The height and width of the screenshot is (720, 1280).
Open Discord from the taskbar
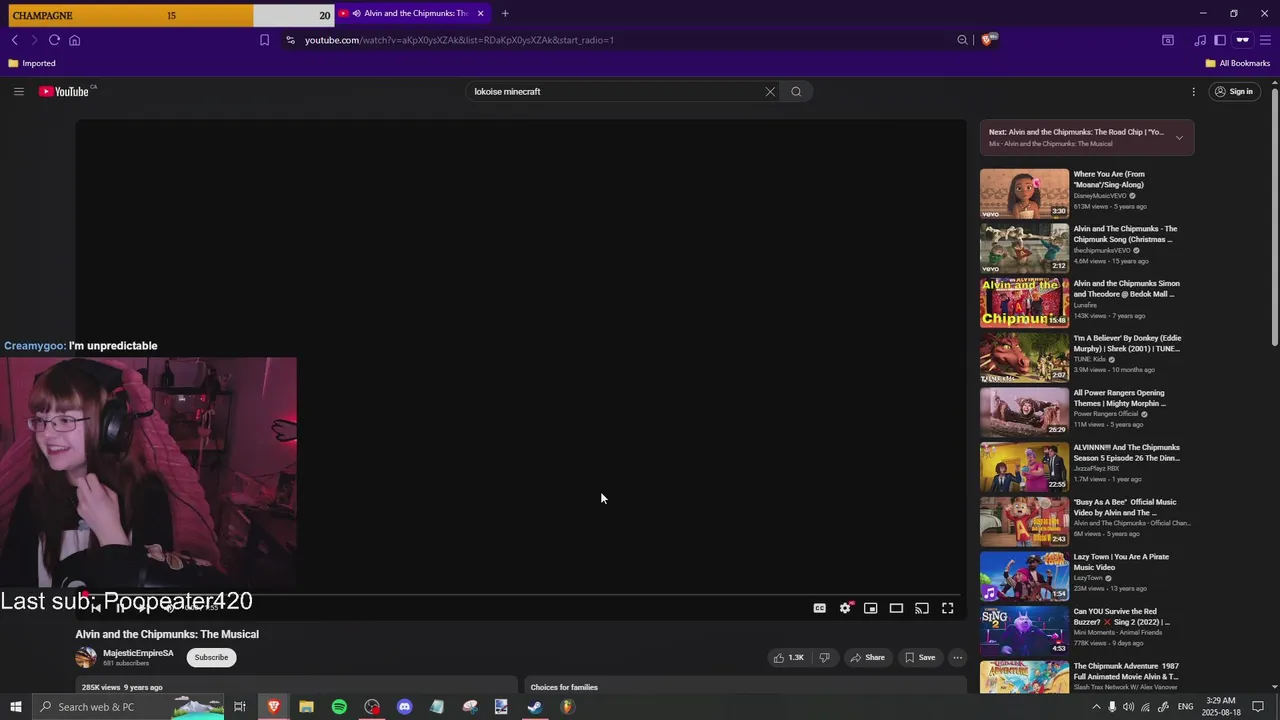click(x=404, y=707)
